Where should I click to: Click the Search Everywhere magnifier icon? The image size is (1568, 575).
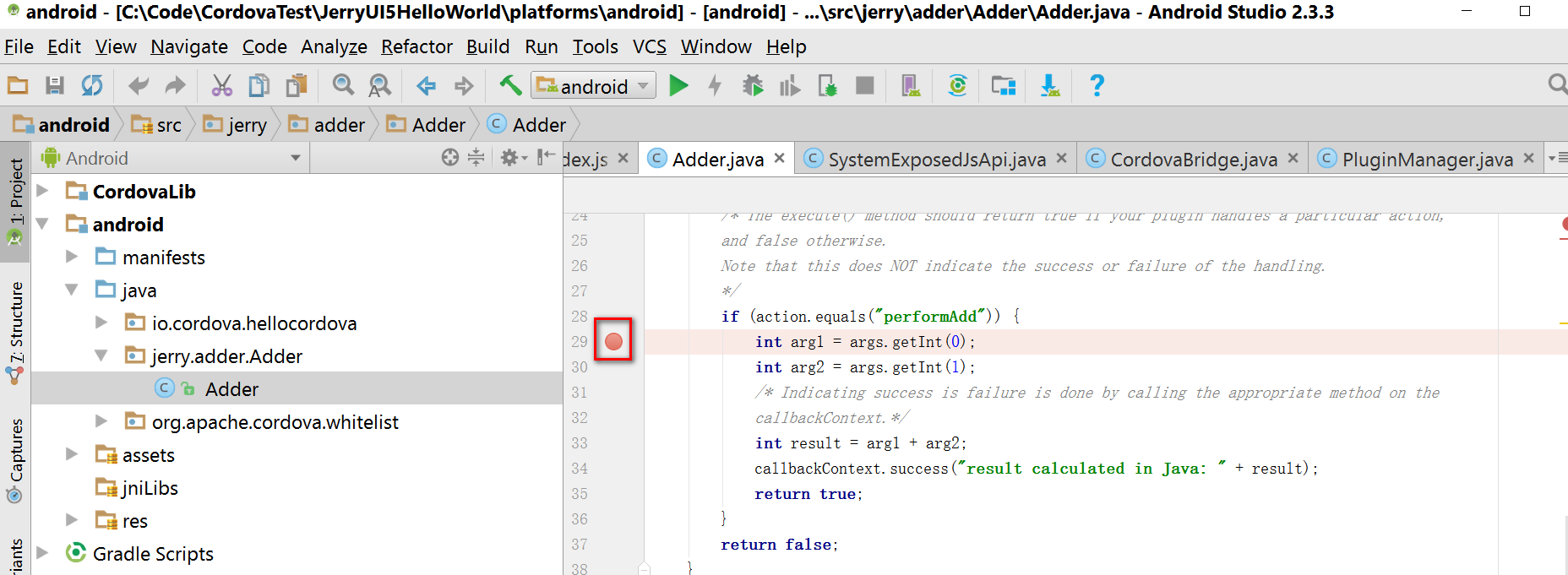click(1557, 84)
